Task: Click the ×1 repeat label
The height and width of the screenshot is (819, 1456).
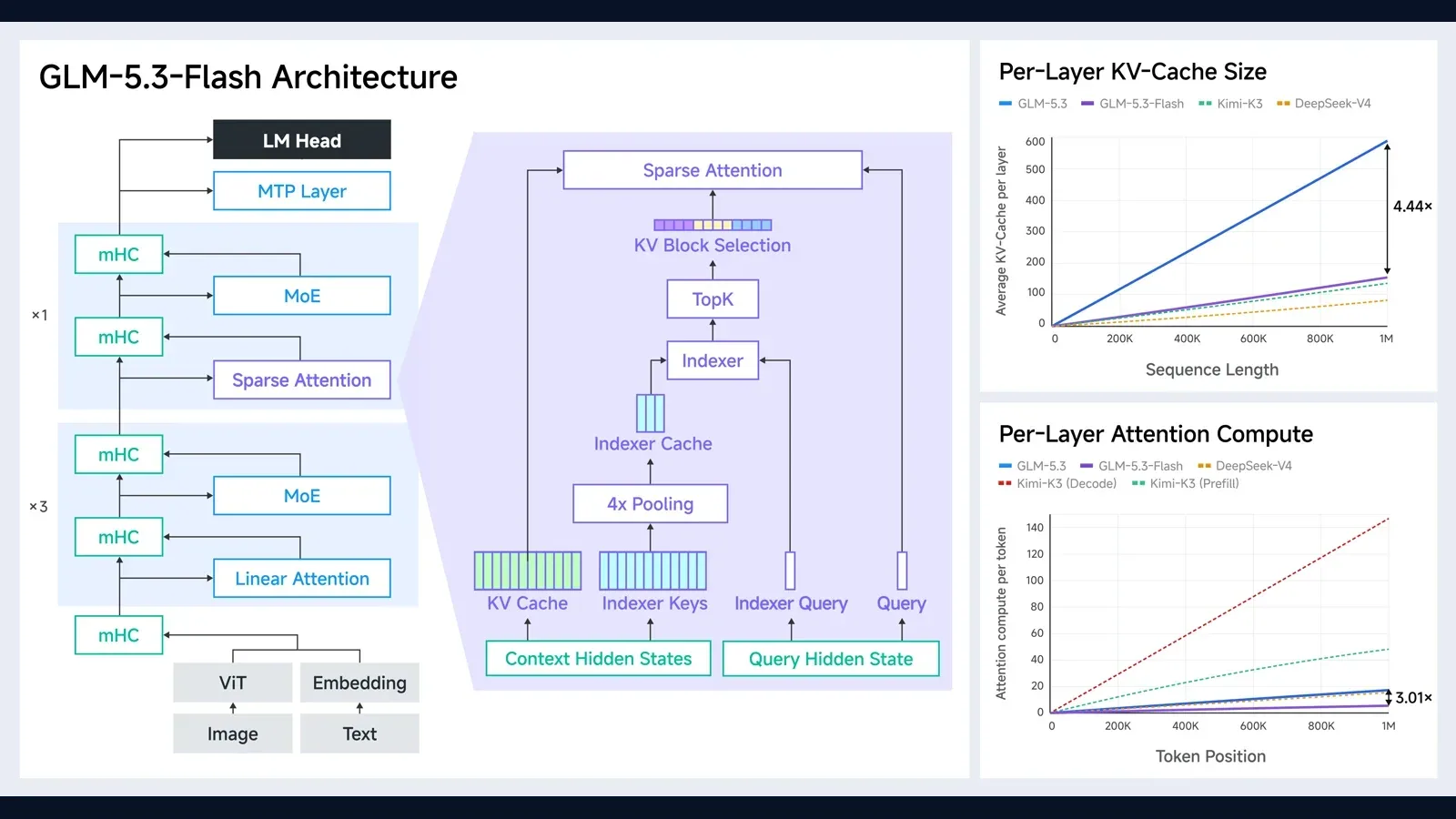Action: [x=39, y=315]
